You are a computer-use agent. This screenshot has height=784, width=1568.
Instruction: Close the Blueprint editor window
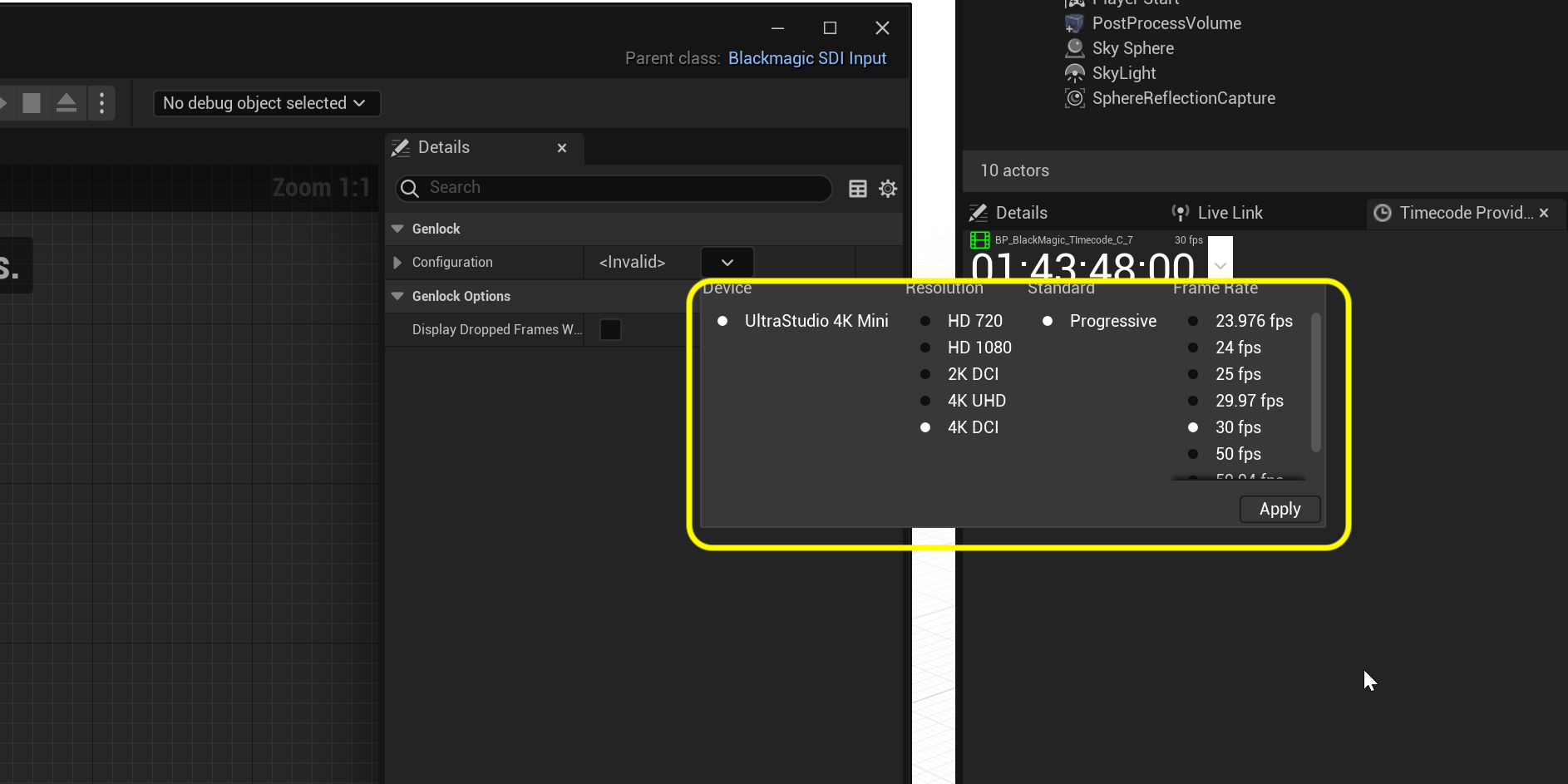(x=883, y=28)
